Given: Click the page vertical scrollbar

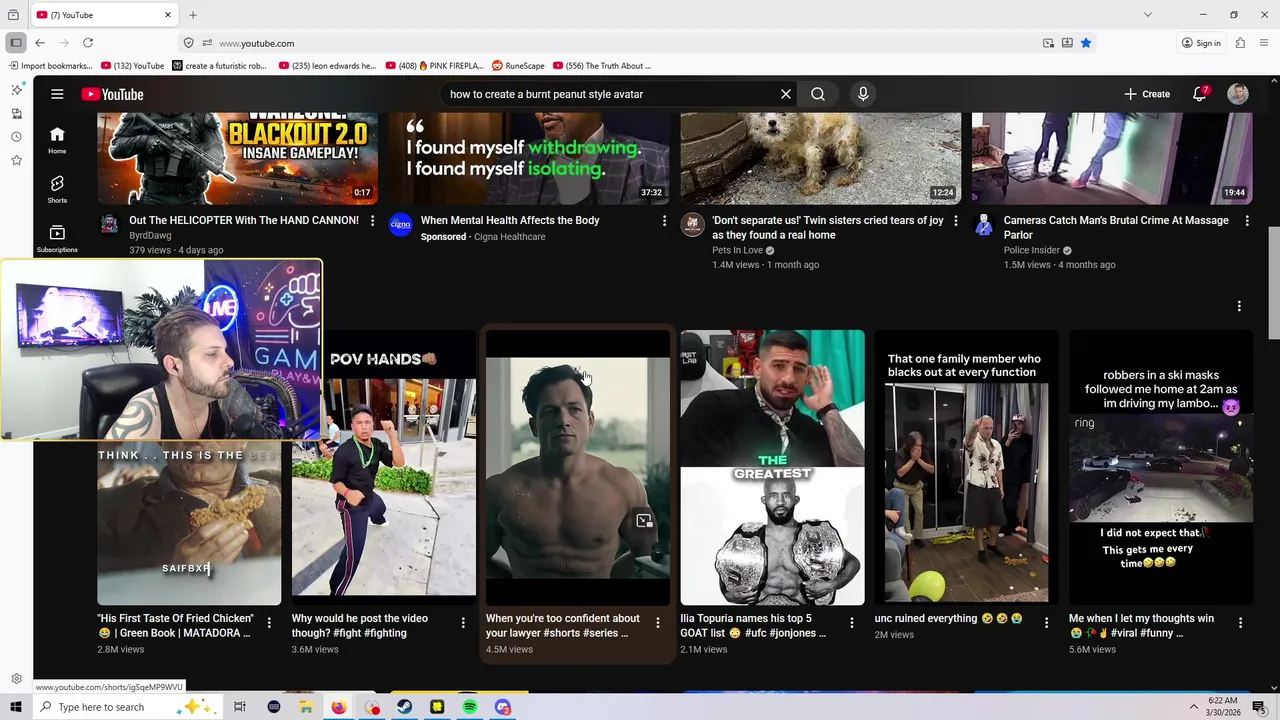Looking at the screenshot, I should click(x=1273, y=284).
